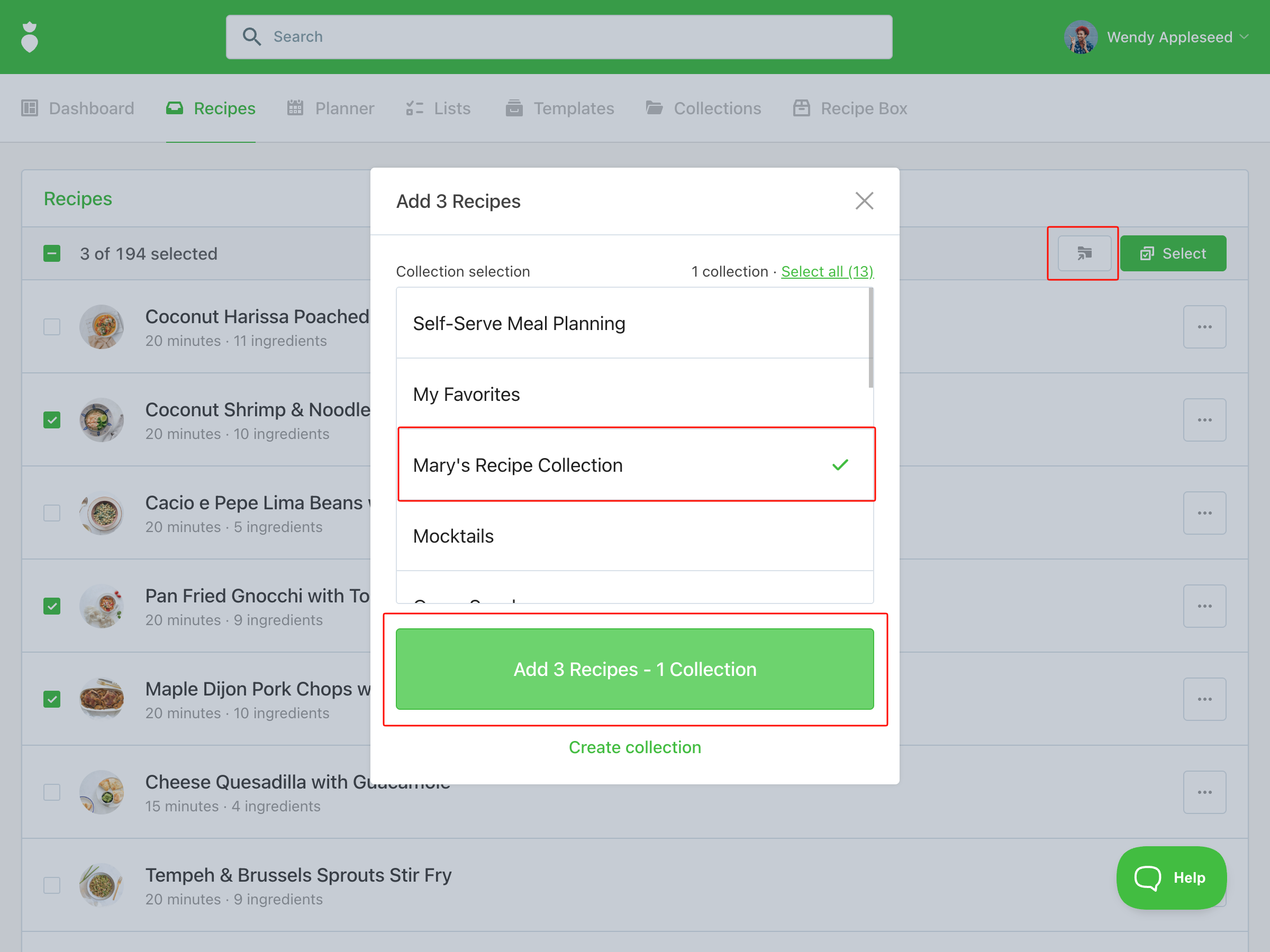This screenshot has height=952, width=1270.
Task: Click Wendy Appleseed's profile avatar
Action: 1080,38
